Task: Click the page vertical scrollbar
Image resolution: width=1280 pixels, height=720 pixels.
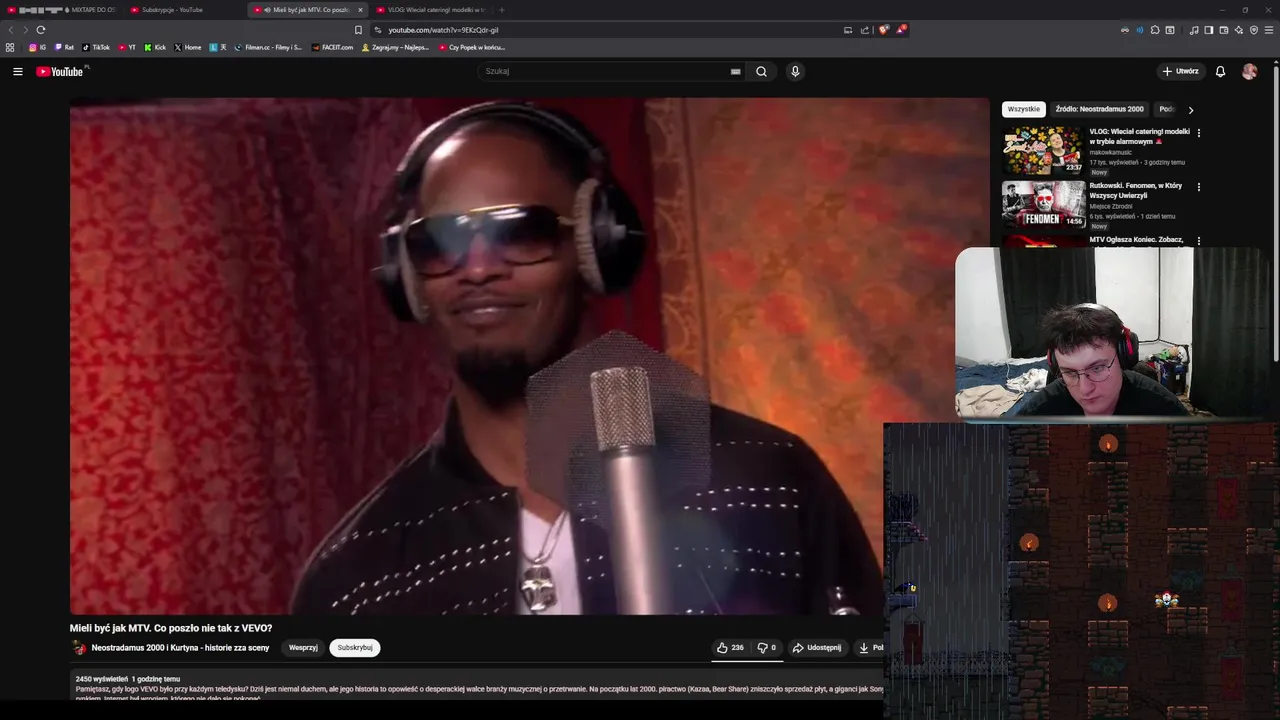Action: coord(1276,210)
